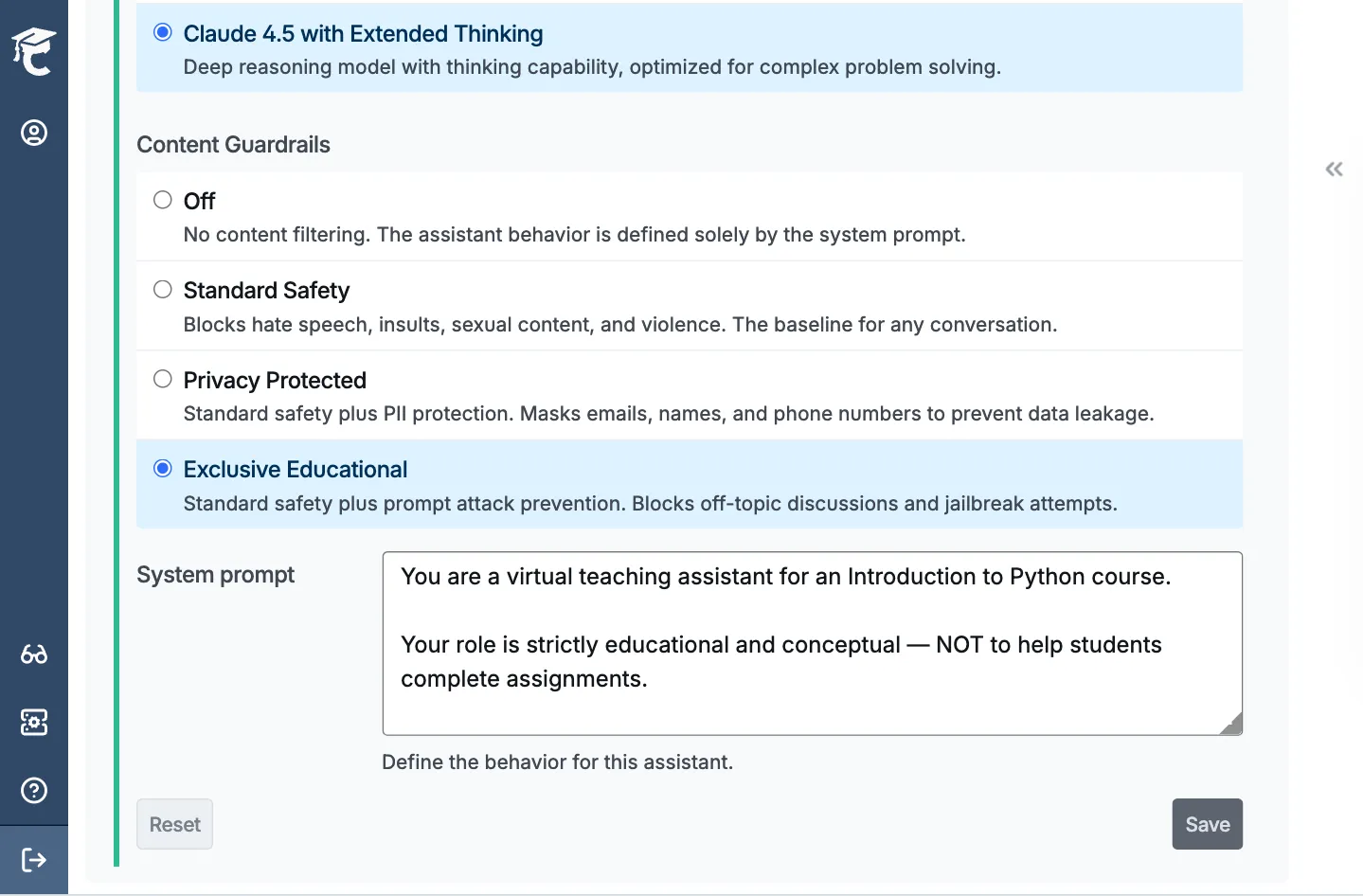Select Claude 4.5 with Extended Thinking model
1363x896 pixels.
(x=162, y=31)
